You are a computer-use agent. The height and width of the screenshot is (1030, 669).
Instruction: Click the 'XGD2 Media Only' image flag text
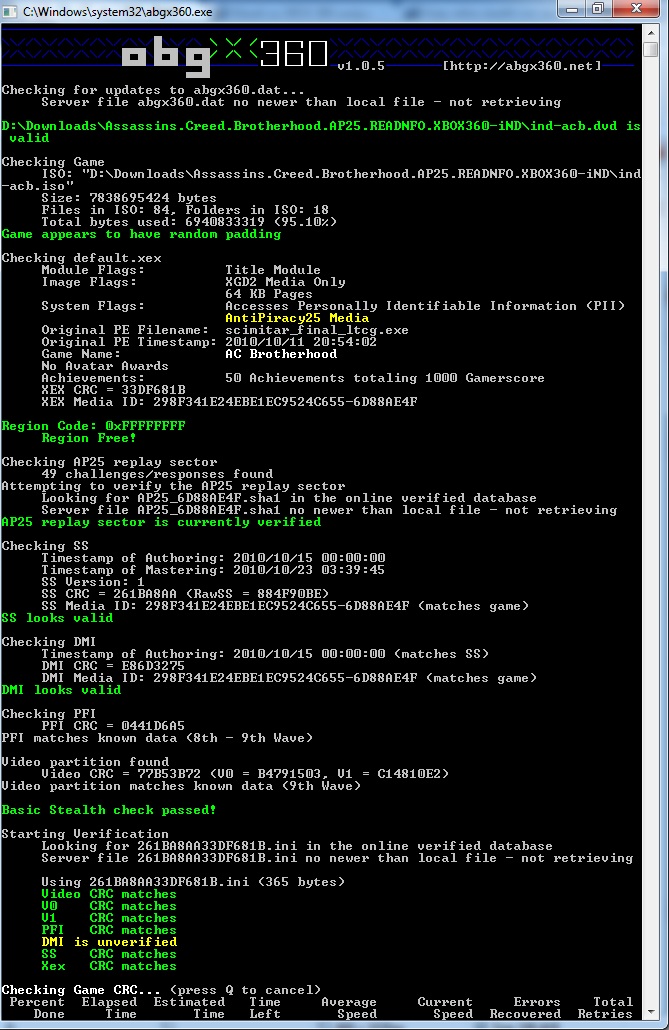[x=285, y=282]
